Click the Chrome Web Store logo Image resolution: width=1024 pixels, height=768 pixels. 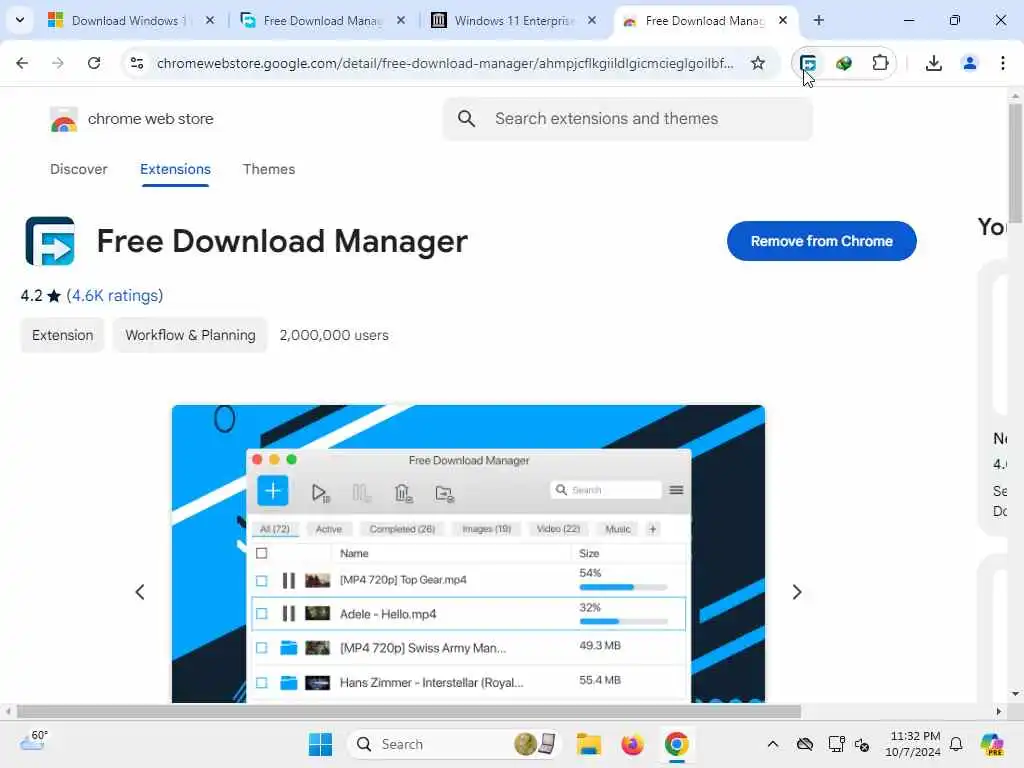[x=63, y=120]
